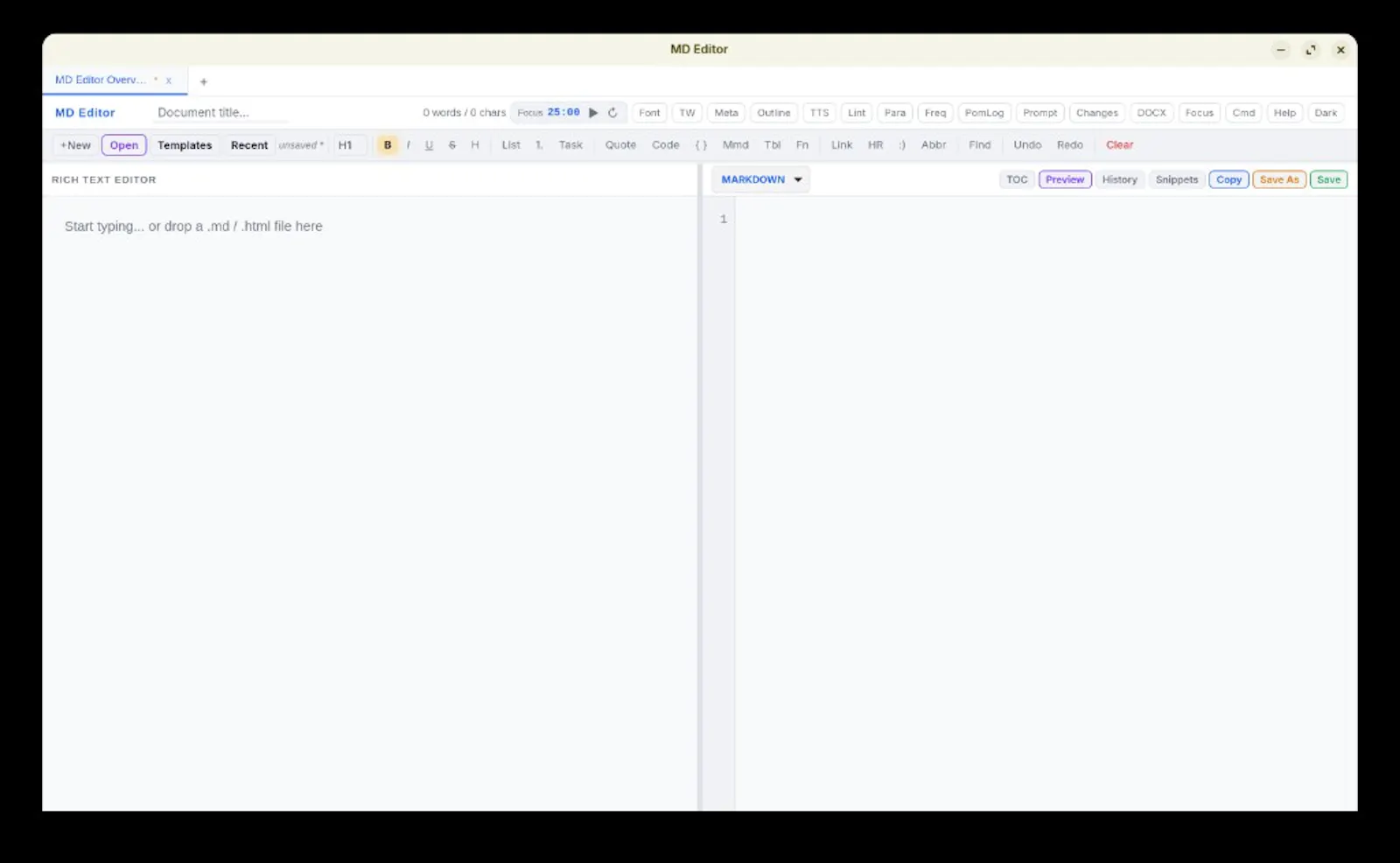Image resolution: width=1400 pixels, height=863 pixels.
Task: Apply underline formatting with the U button
Action: coord(429,145)
